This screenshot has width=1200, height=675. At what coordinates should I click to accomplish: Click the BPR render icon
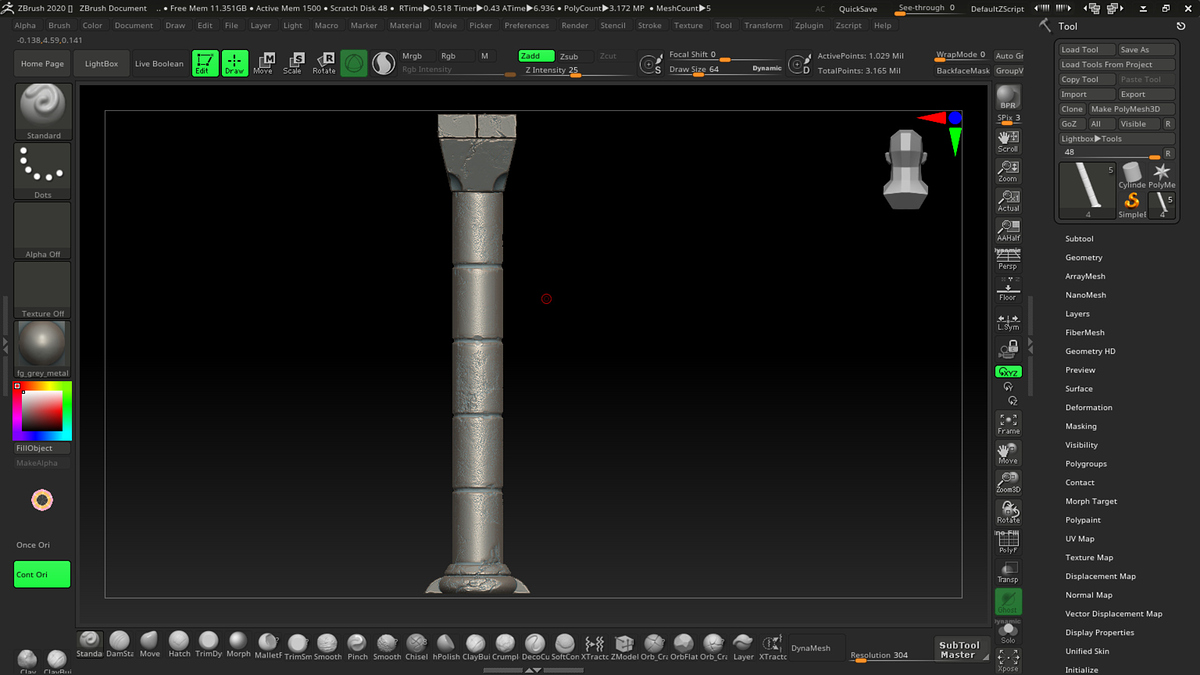(x=1008, y=98)
